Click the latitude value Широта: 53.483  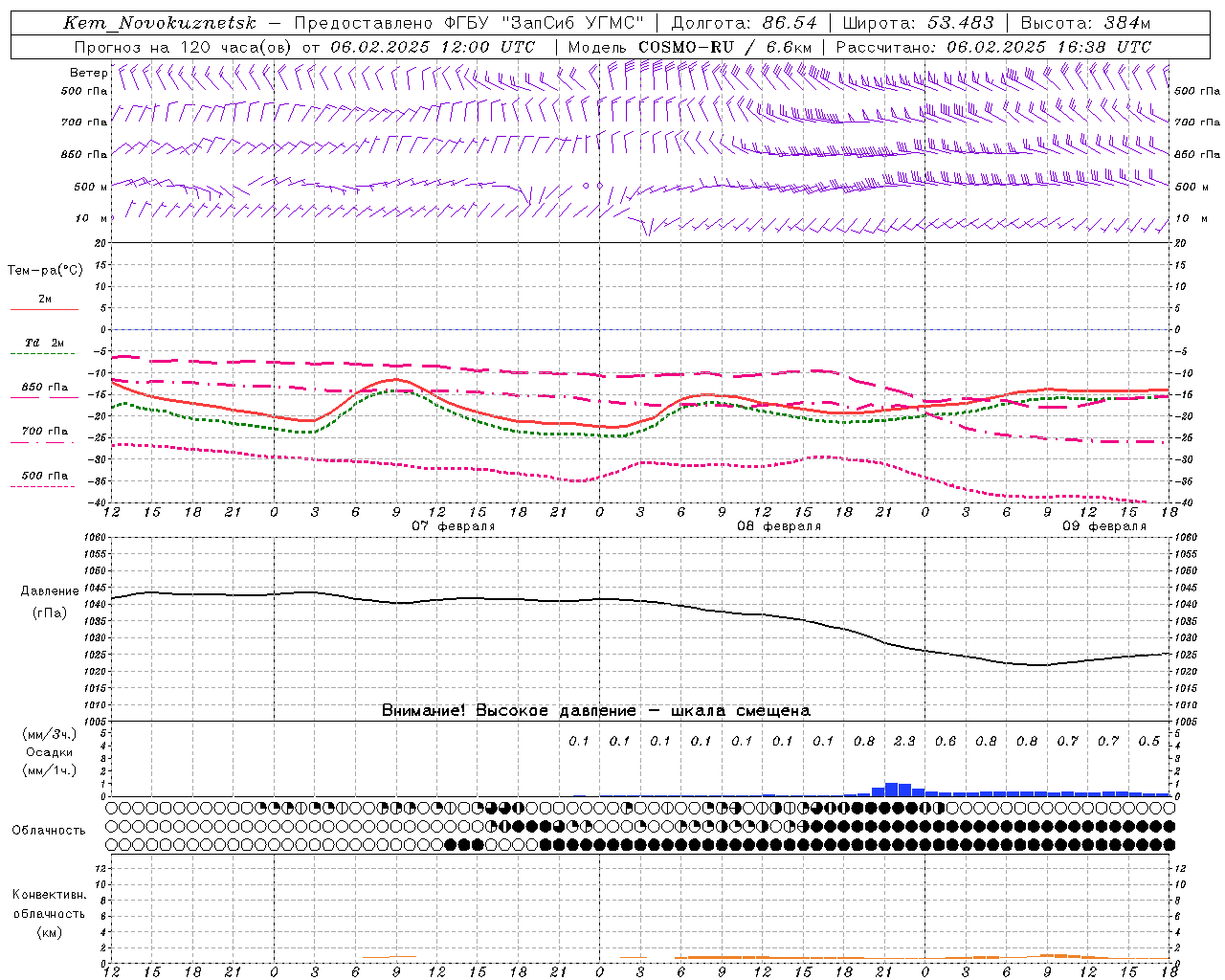[x=919, y=23]
